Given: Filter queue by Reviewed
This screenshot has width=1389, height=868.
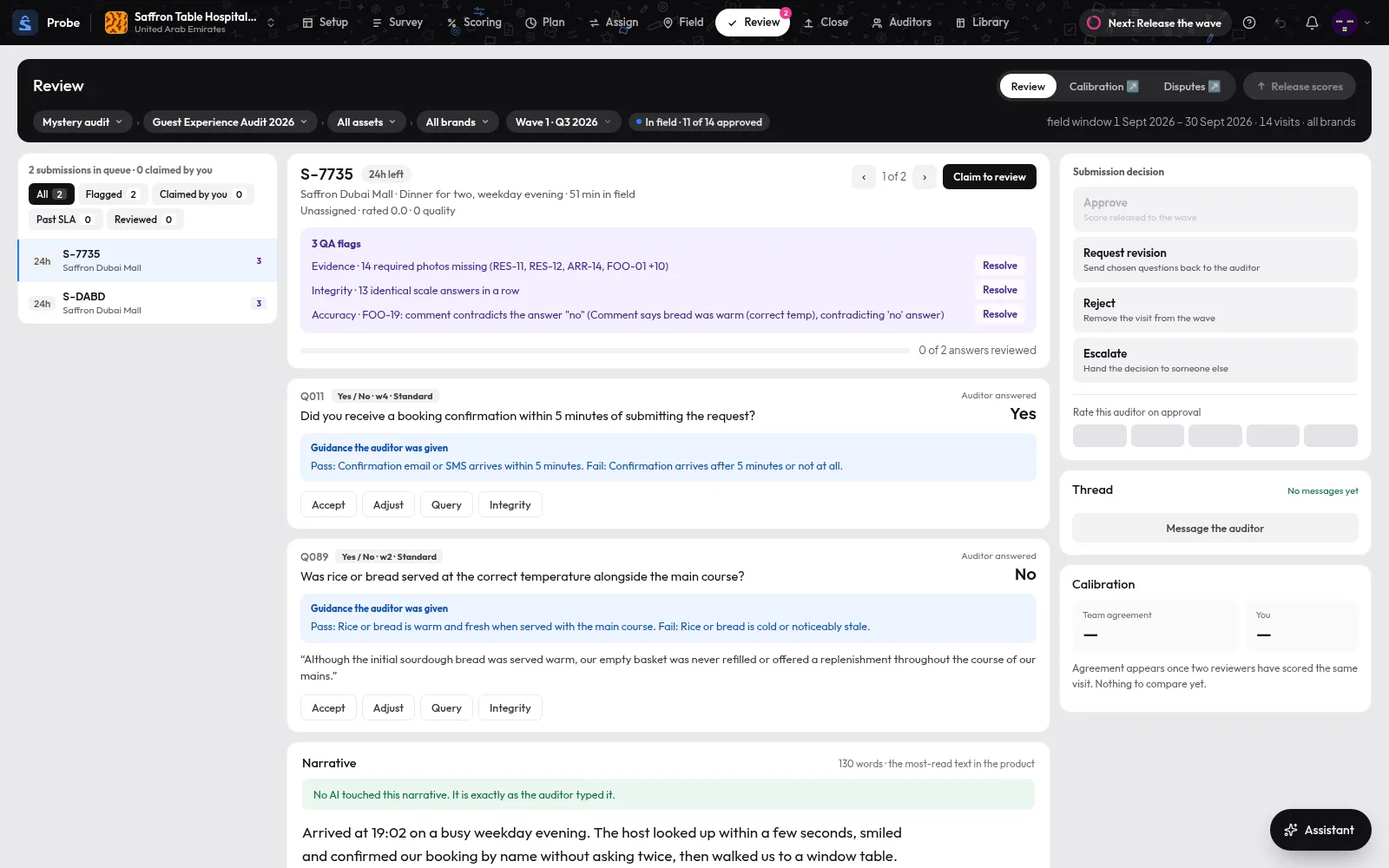Looking at the screenshot, I should point(144,220).
